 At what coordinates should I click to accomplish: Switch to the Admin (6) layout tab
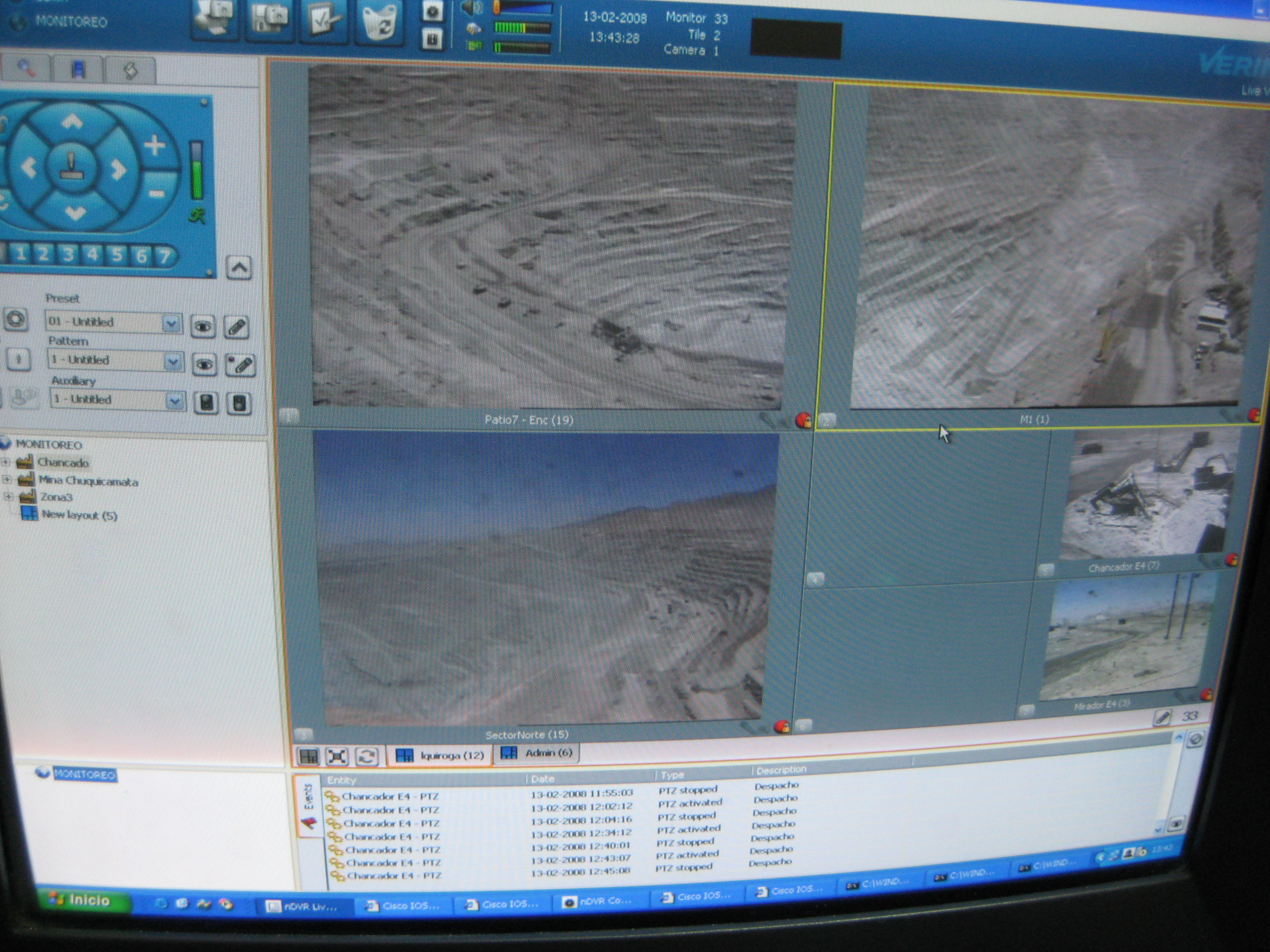[x=536, y=753]
